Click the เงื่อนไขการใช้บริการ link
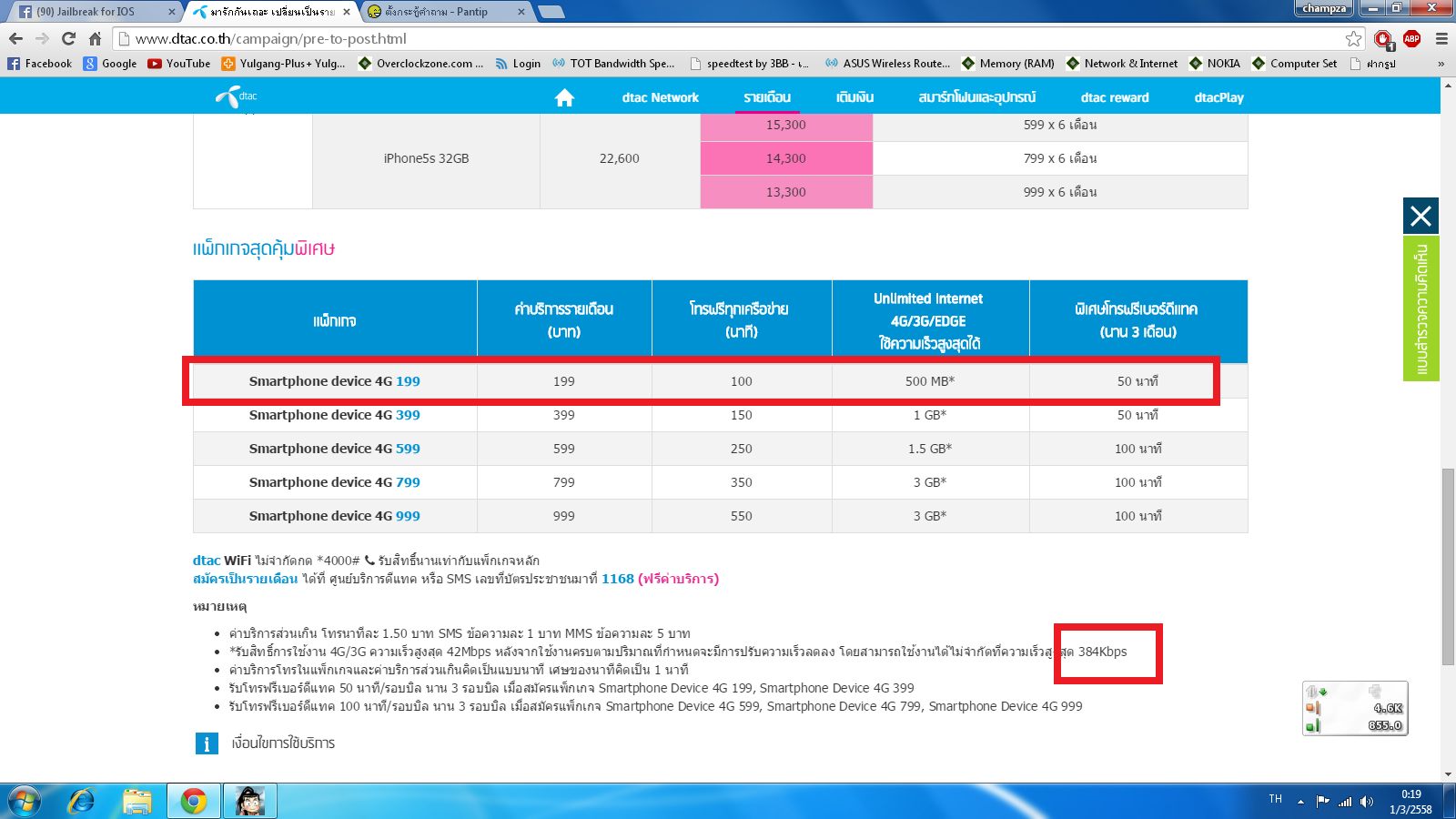Screen dimensions: 1456x819 point(283,743)
